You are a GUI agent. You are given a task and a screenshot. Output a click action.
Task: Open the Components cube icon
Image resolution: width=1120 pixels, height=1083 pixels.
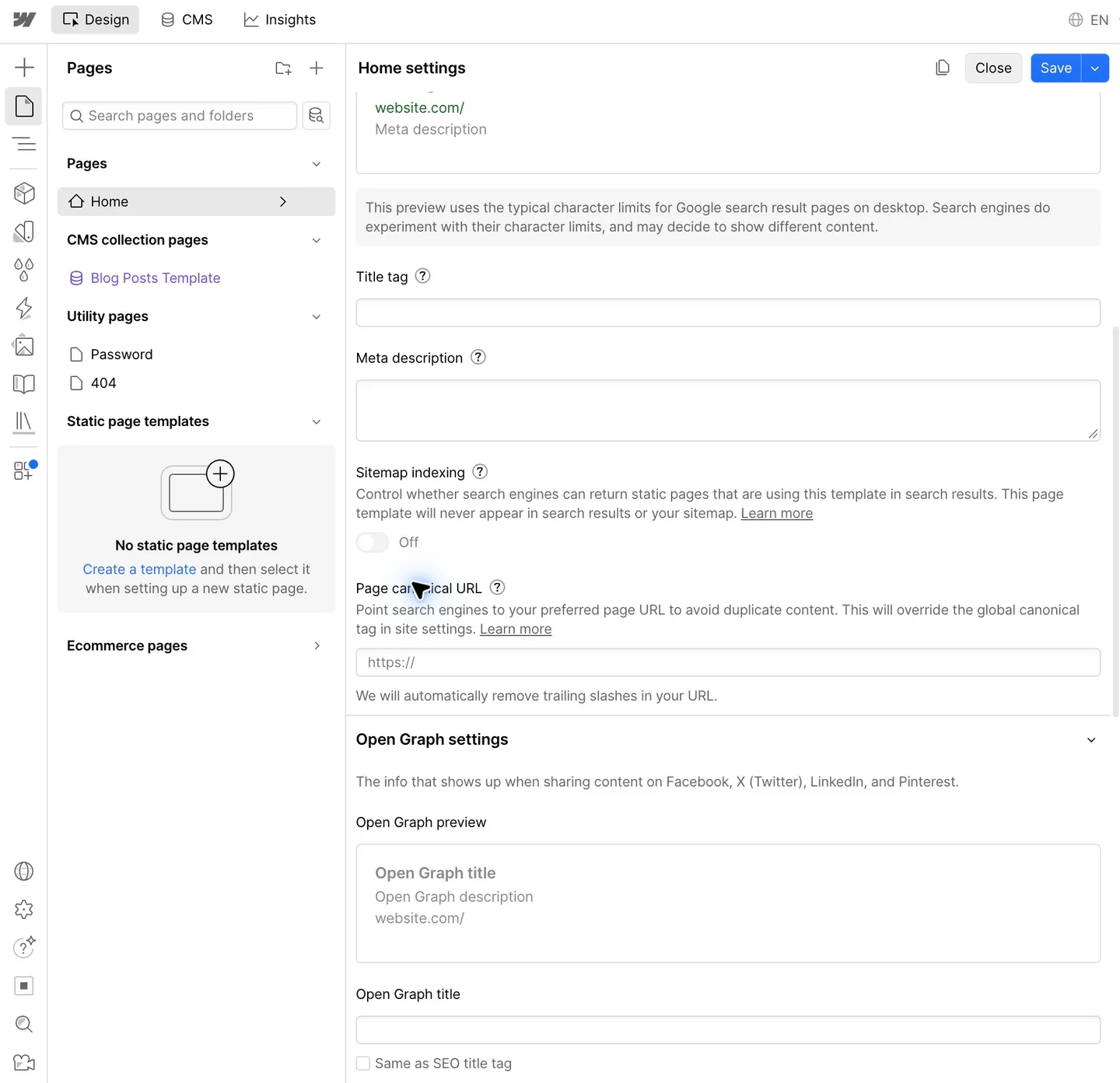[24, 193]
